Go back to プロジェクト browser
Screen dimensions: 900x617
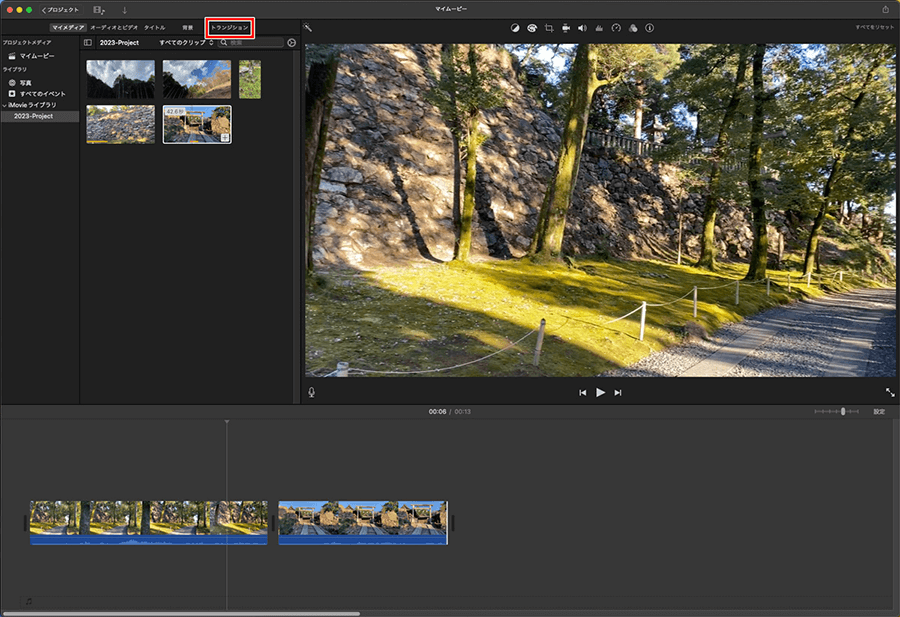coord(60,9)
